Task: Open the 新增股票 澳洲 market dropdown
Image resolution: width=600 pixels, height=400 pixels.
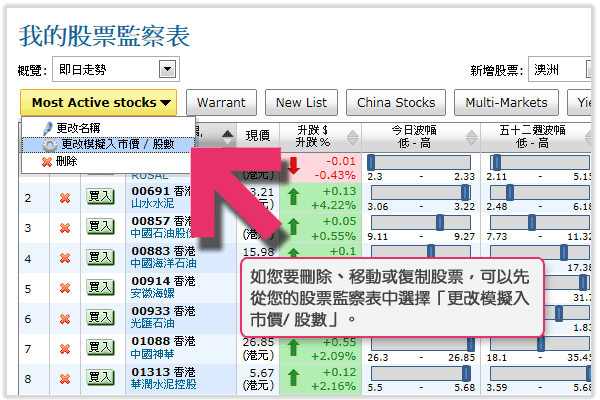Action: (x=559, y=69)
